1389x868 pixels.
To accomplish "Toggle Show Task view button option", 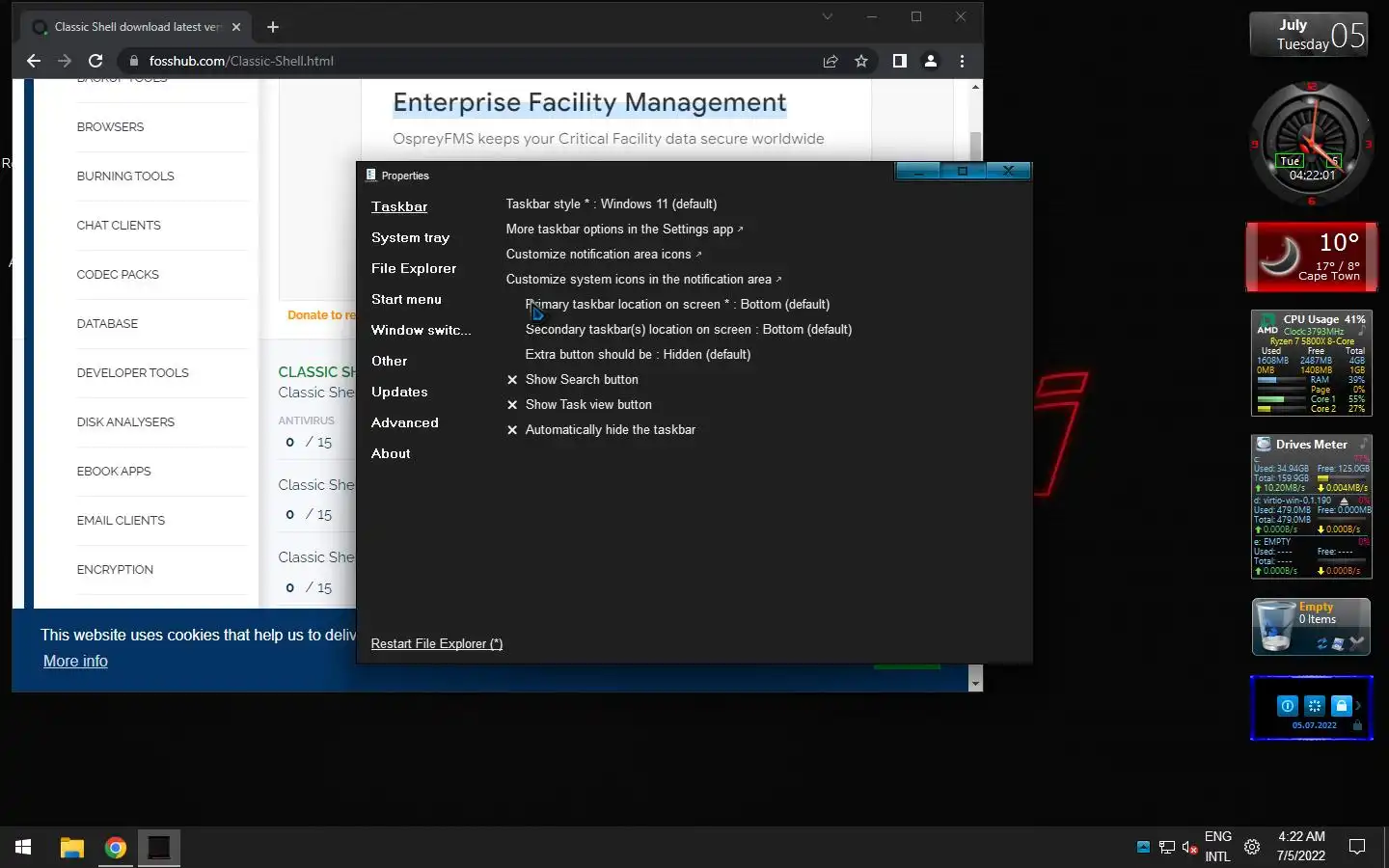I will point(579,405).
